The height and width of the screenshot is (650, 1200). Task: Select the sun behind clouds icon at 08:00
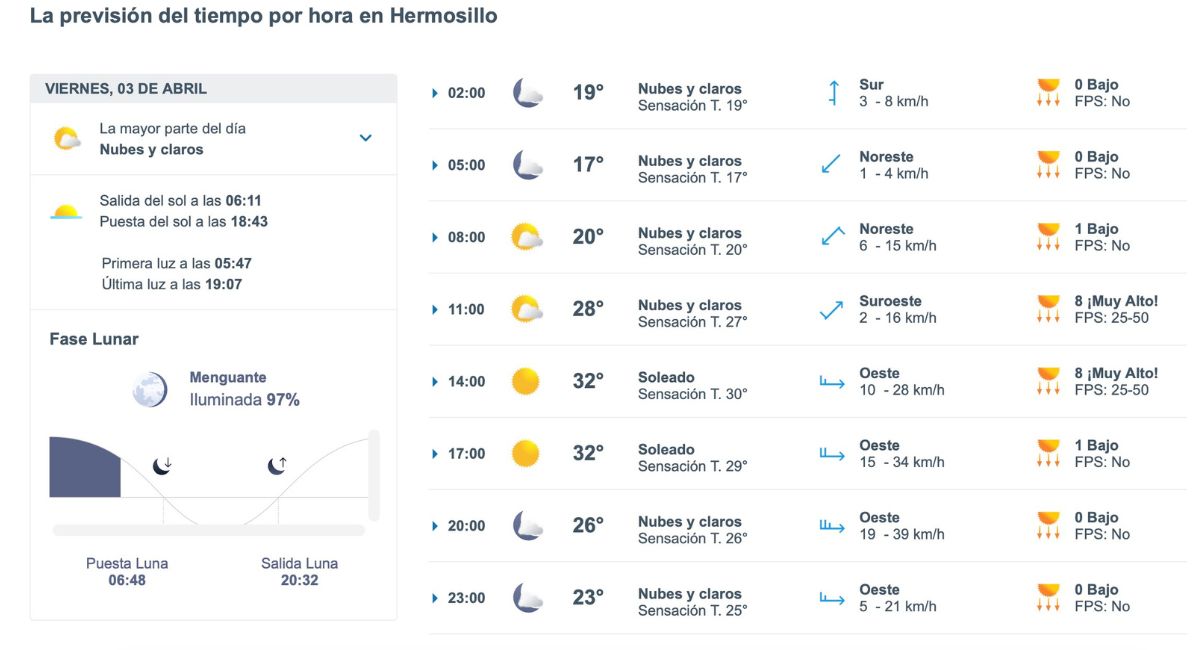point(528,236)
